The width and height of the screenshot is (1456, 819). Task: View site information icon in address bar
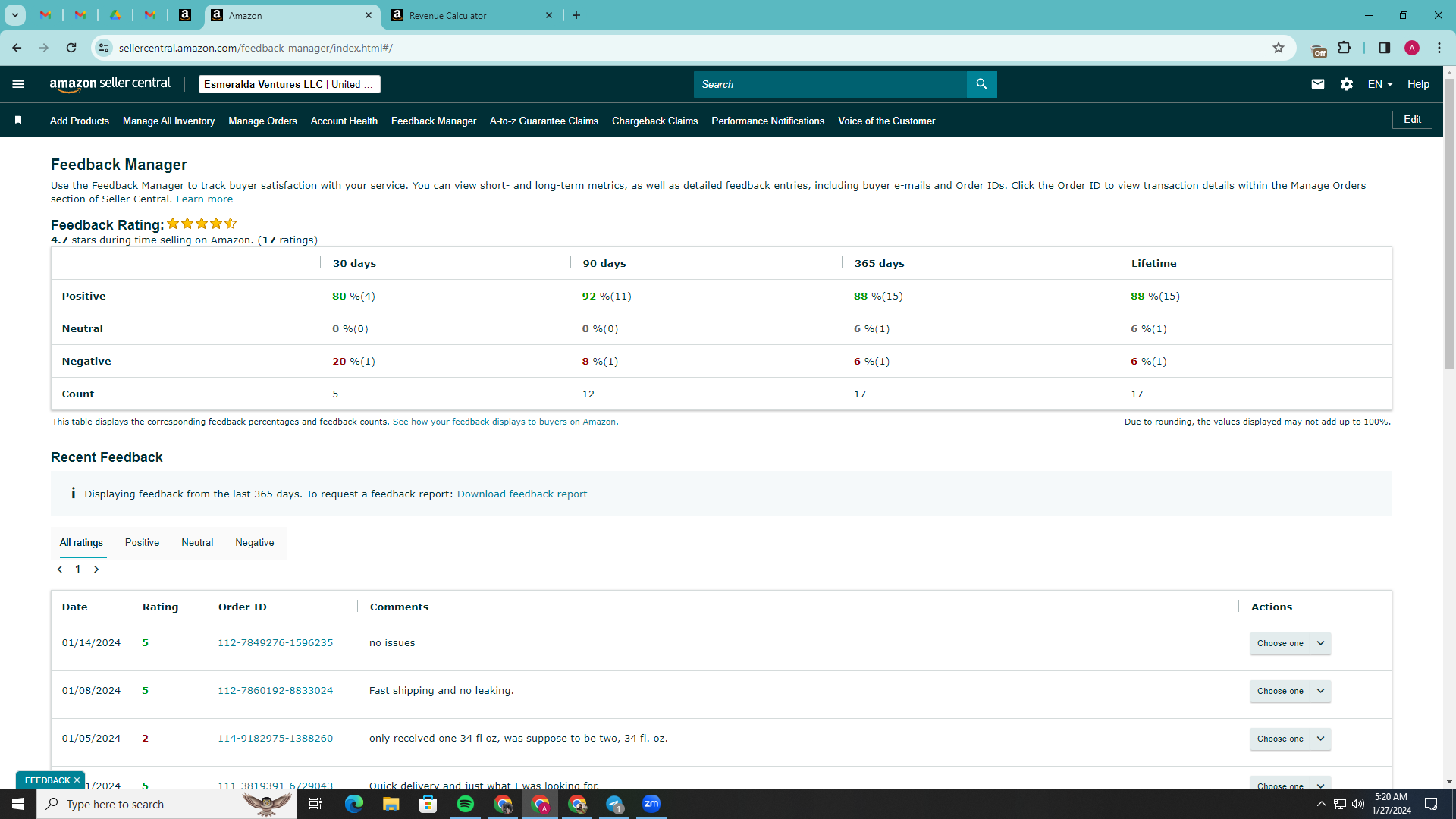point(104,48)
